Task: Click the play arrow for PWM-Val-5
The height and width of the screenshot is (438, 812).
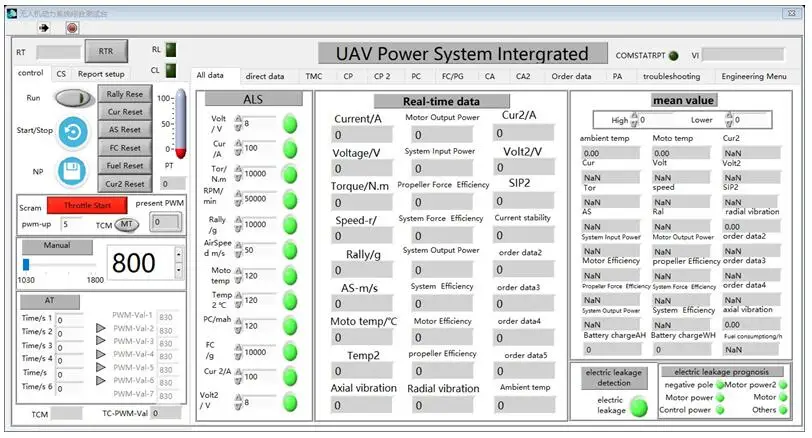Action: tap(101, 367)
